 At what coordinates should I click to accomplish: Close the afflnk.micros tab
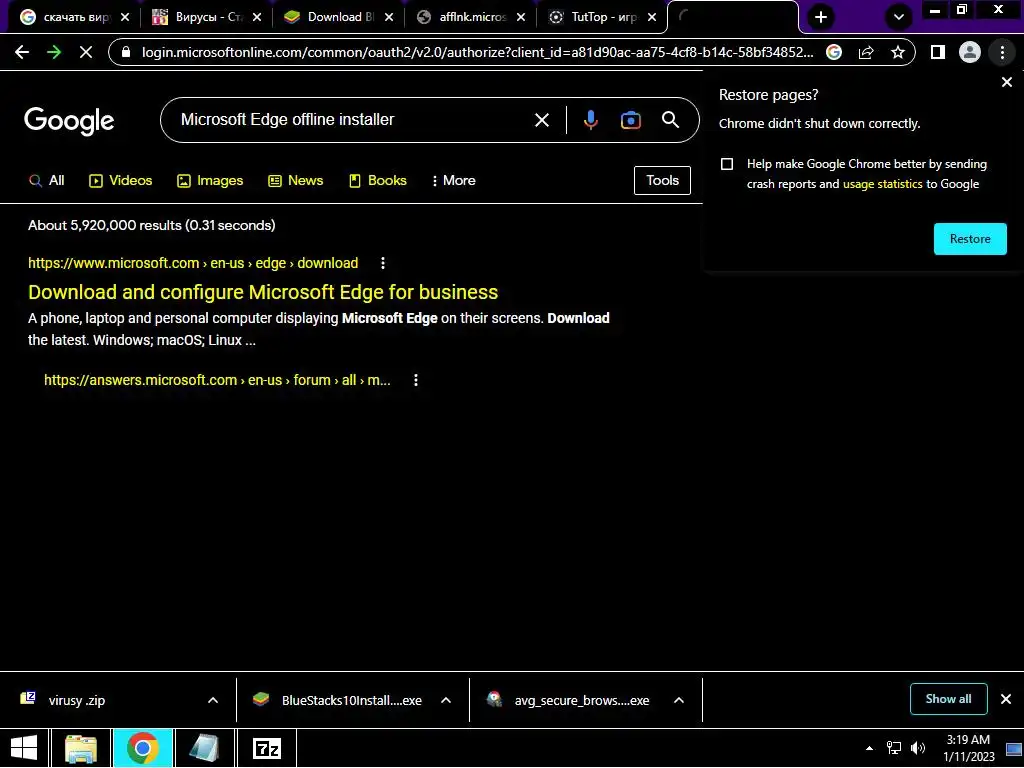pyautogui.click(x=520, y=17)
